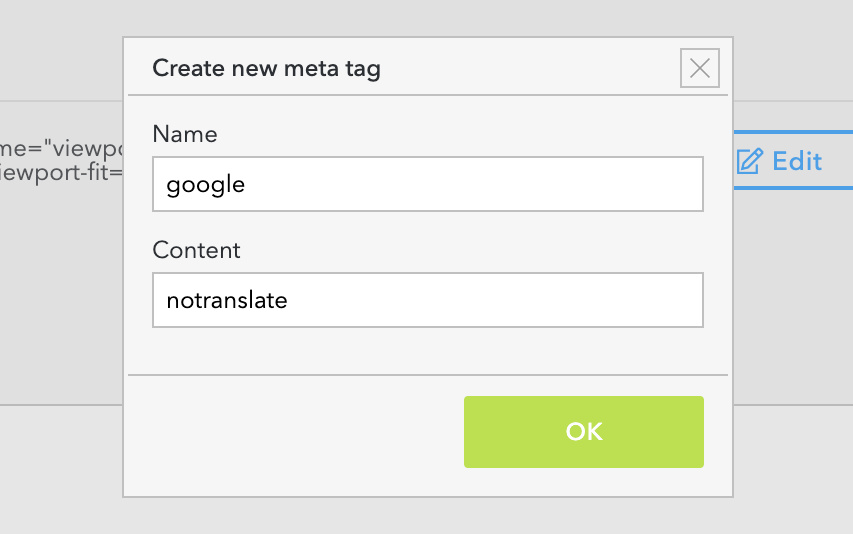The height and width of the screenshot is (534, 853).
Task: Click the notranslate text in Content field
Action: [x=227, y=300]
